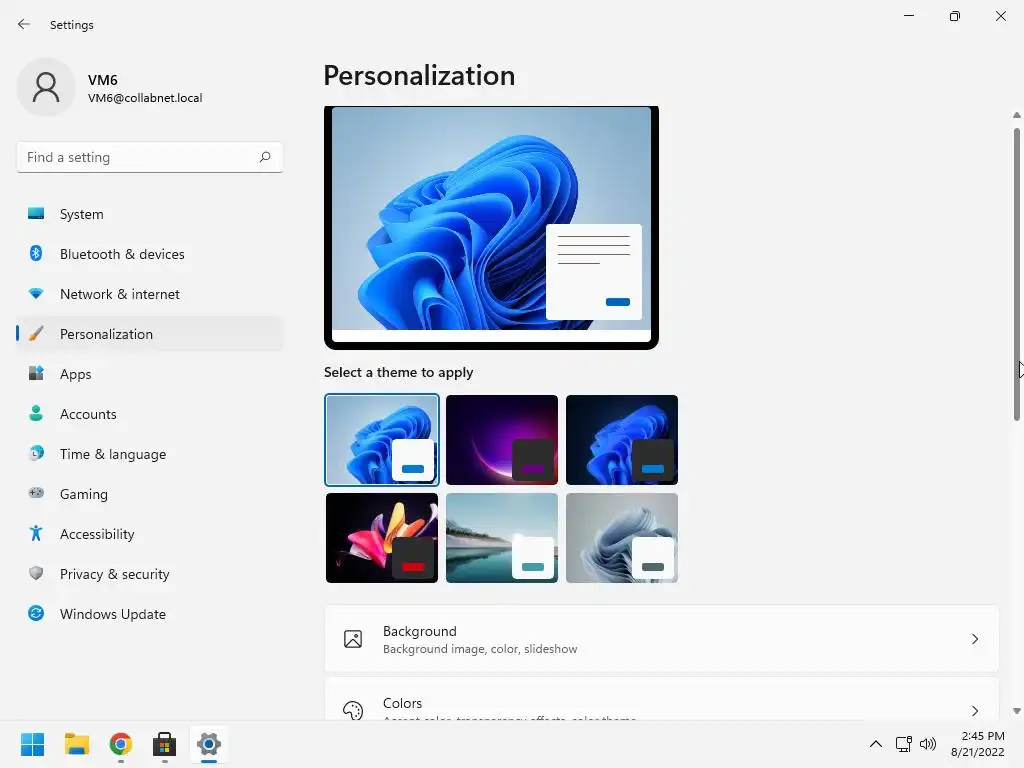Click the volume speaker tray icon
The image size is (1024, 768).
pyautogui.click(x=927, y=744)
